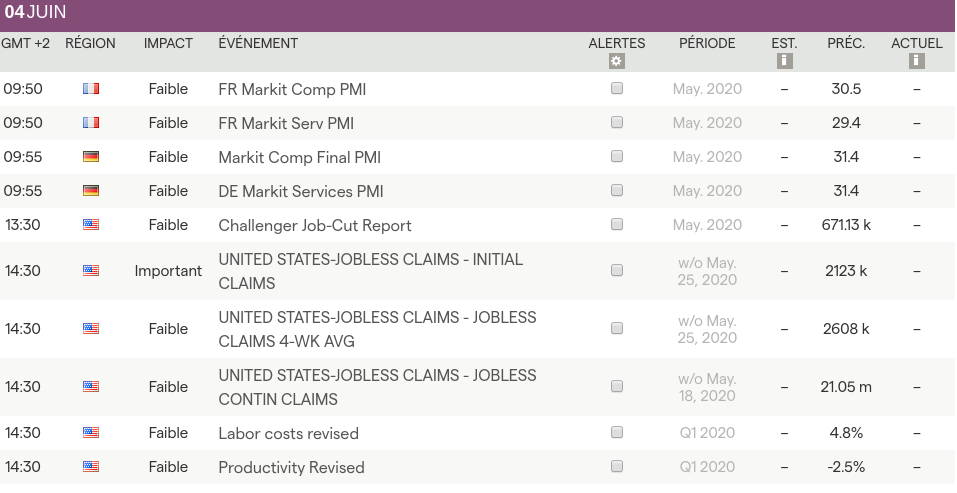The width and height of the screenshot is (957, 493).
Task: Click French flag for FR Markit Serv PMI
Action: click(91, 123)
